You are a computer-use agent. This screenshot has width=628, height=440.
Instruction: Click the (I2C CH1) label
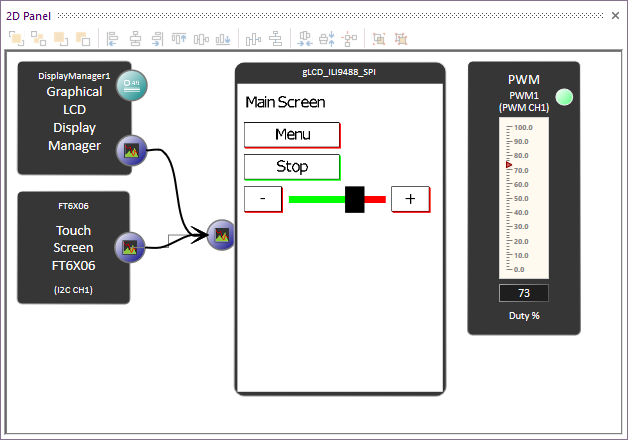point(73,289)
